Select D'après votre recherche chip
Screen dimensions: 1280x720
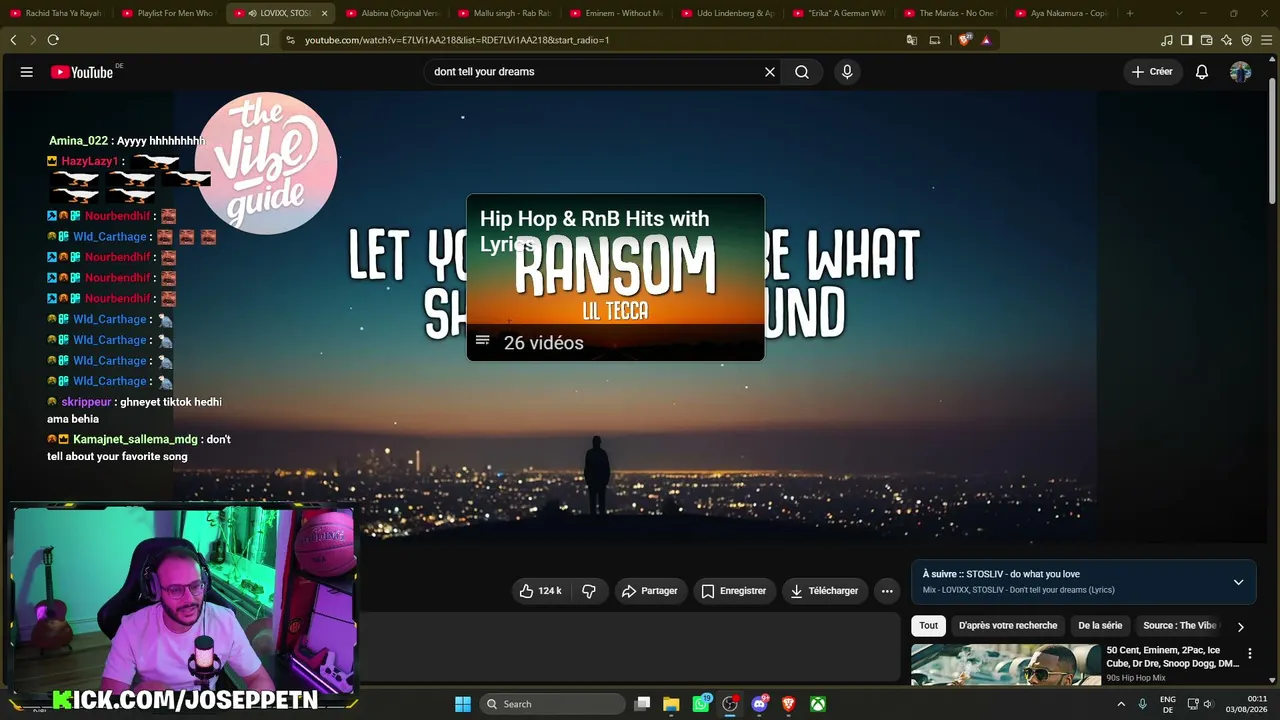pyautogui.click(x=1008, y=626)
